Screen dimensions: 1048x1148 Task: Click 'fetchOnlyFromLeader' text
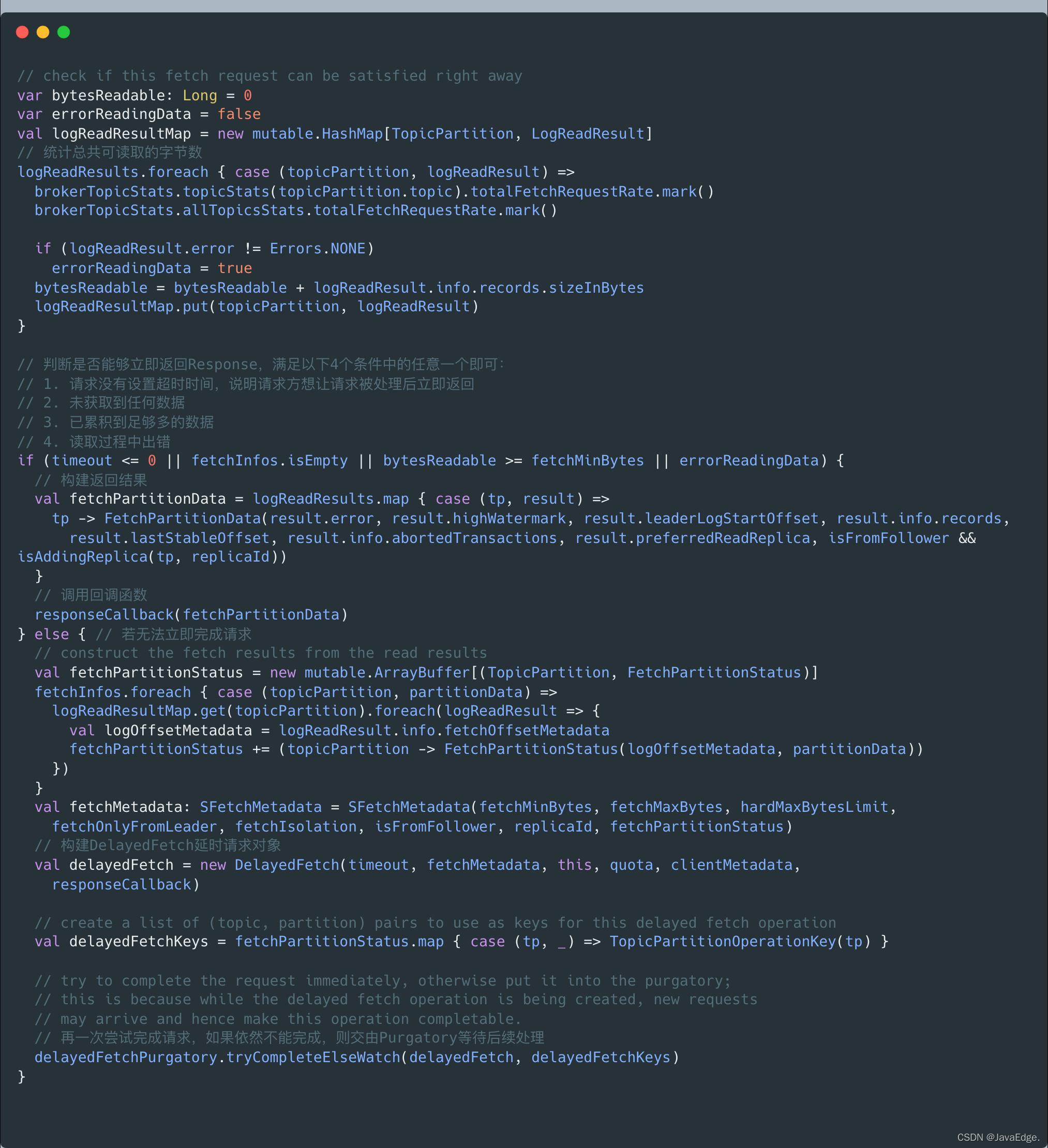[135, 827]
